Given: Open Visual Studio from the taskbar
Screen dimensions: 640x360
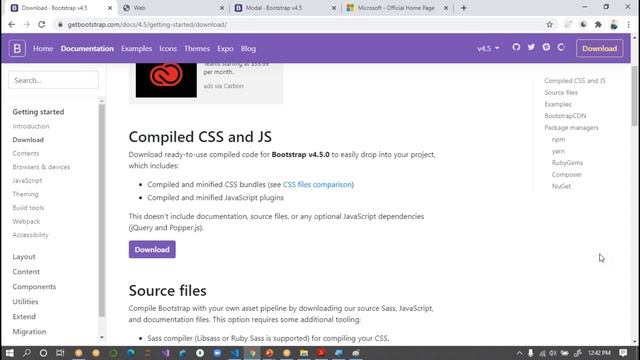Looking at the screenshot, I should [165, 353].
